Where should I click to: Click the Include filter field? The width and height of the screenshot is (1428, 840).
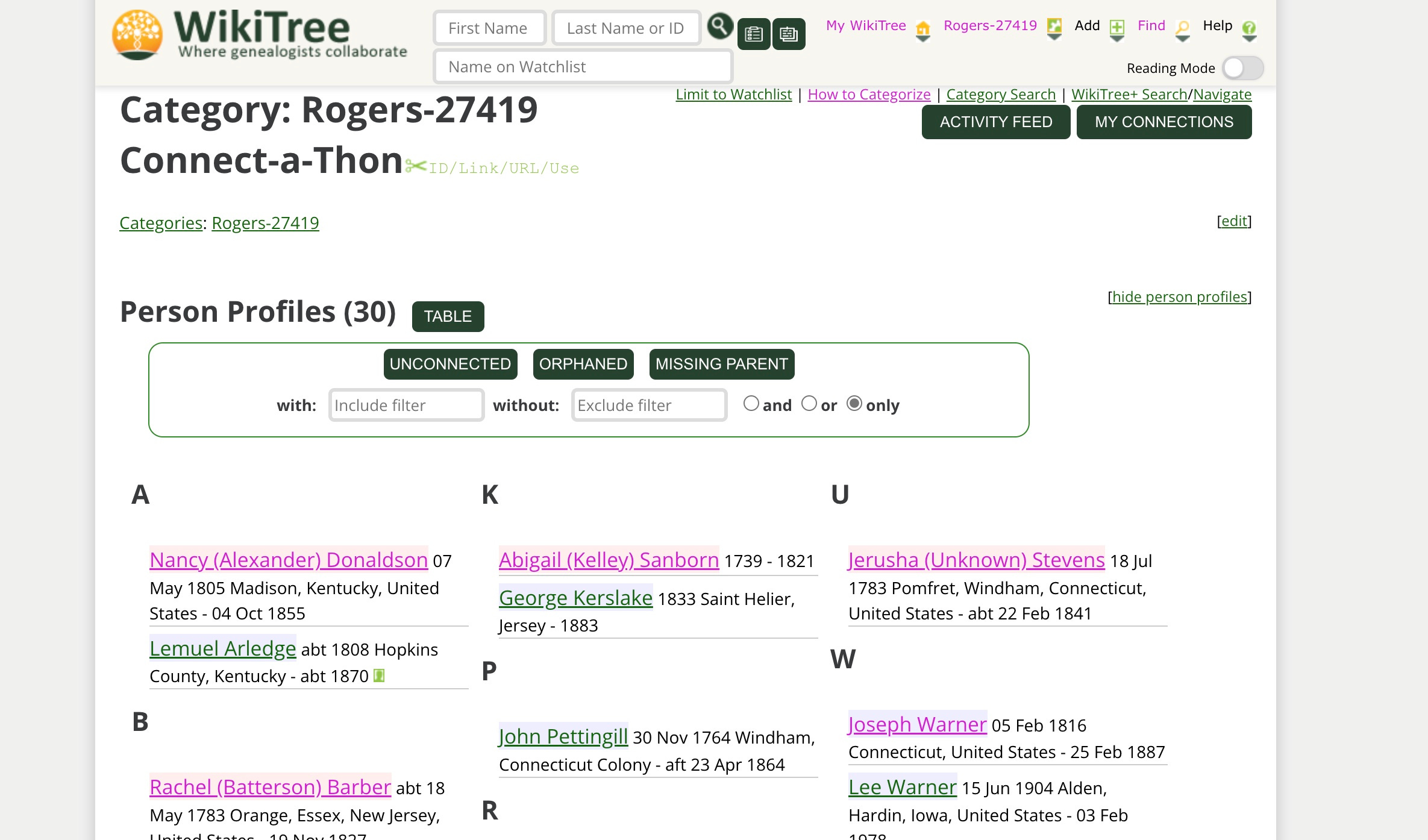click(406, 405)
